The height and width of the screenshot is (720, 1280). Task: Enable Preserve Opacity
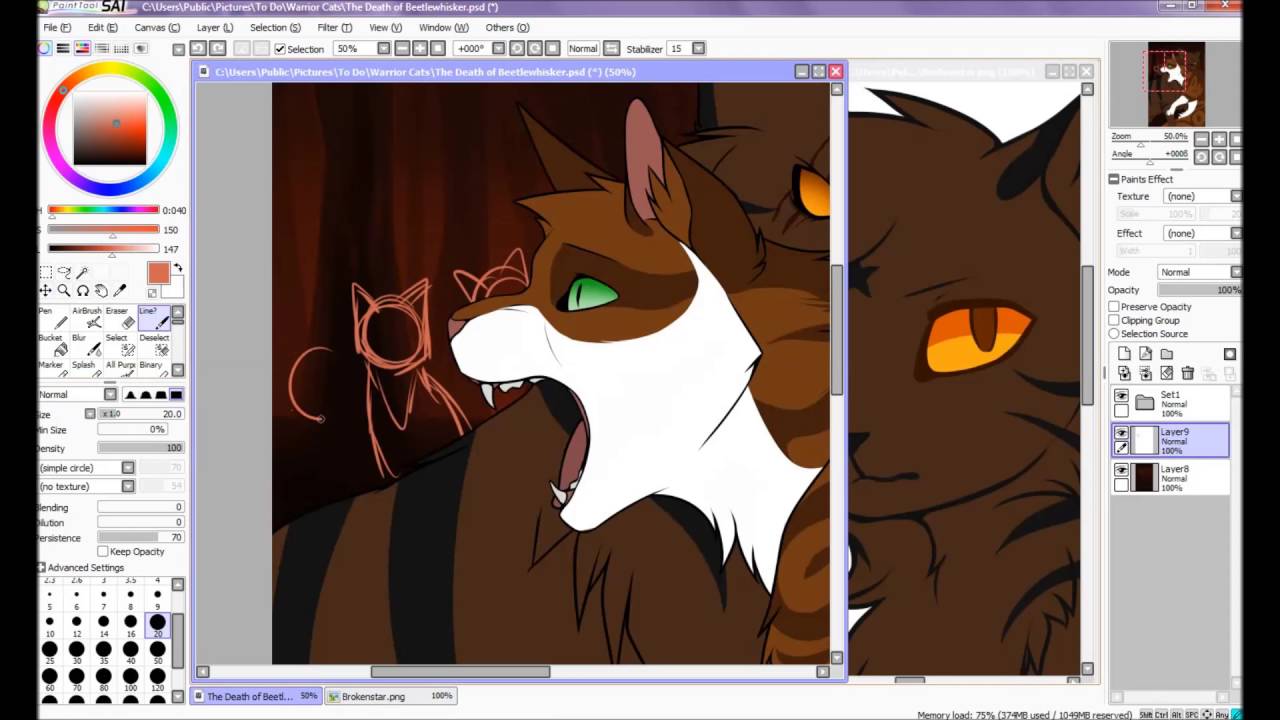point(1114,307)
